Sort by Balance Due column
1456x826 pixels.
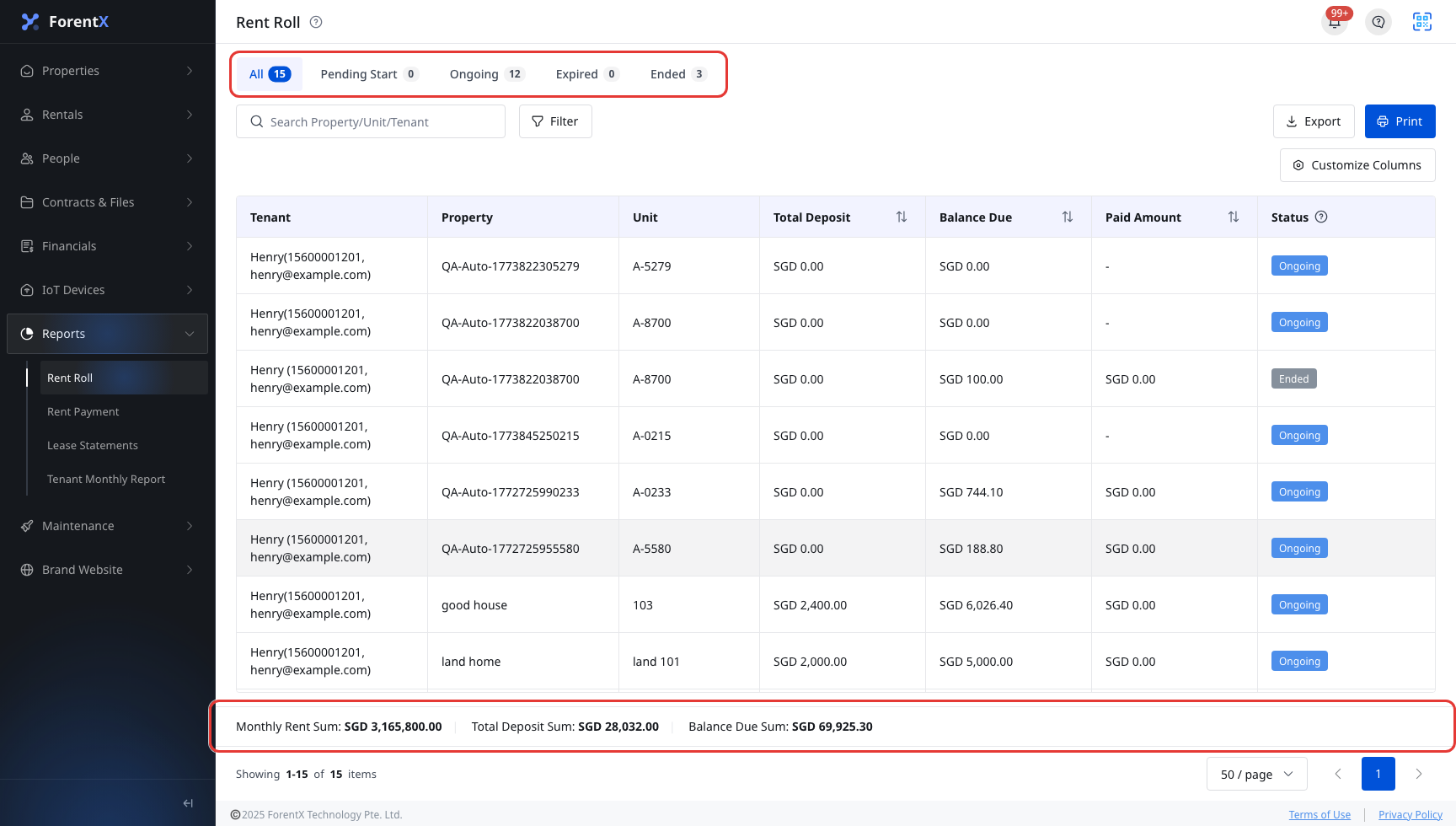(x=1068, y=217)
